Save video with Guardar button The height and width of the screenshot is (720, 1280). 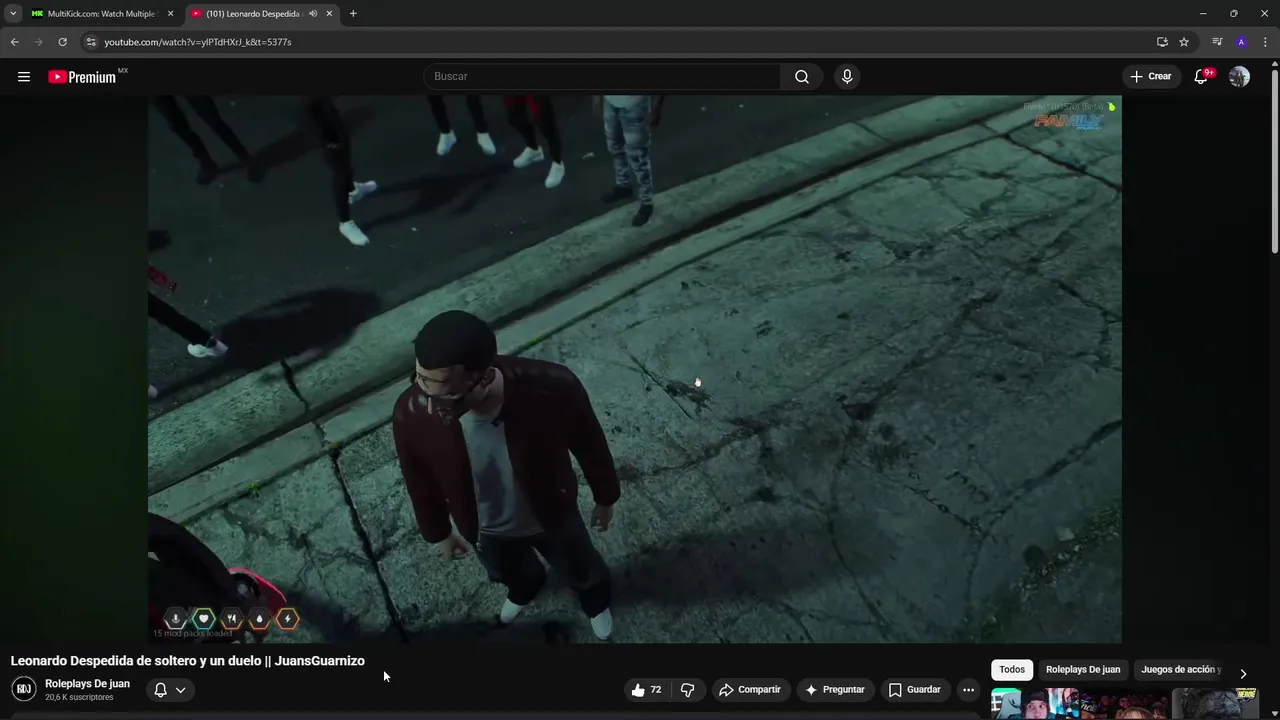coord(914,690)
